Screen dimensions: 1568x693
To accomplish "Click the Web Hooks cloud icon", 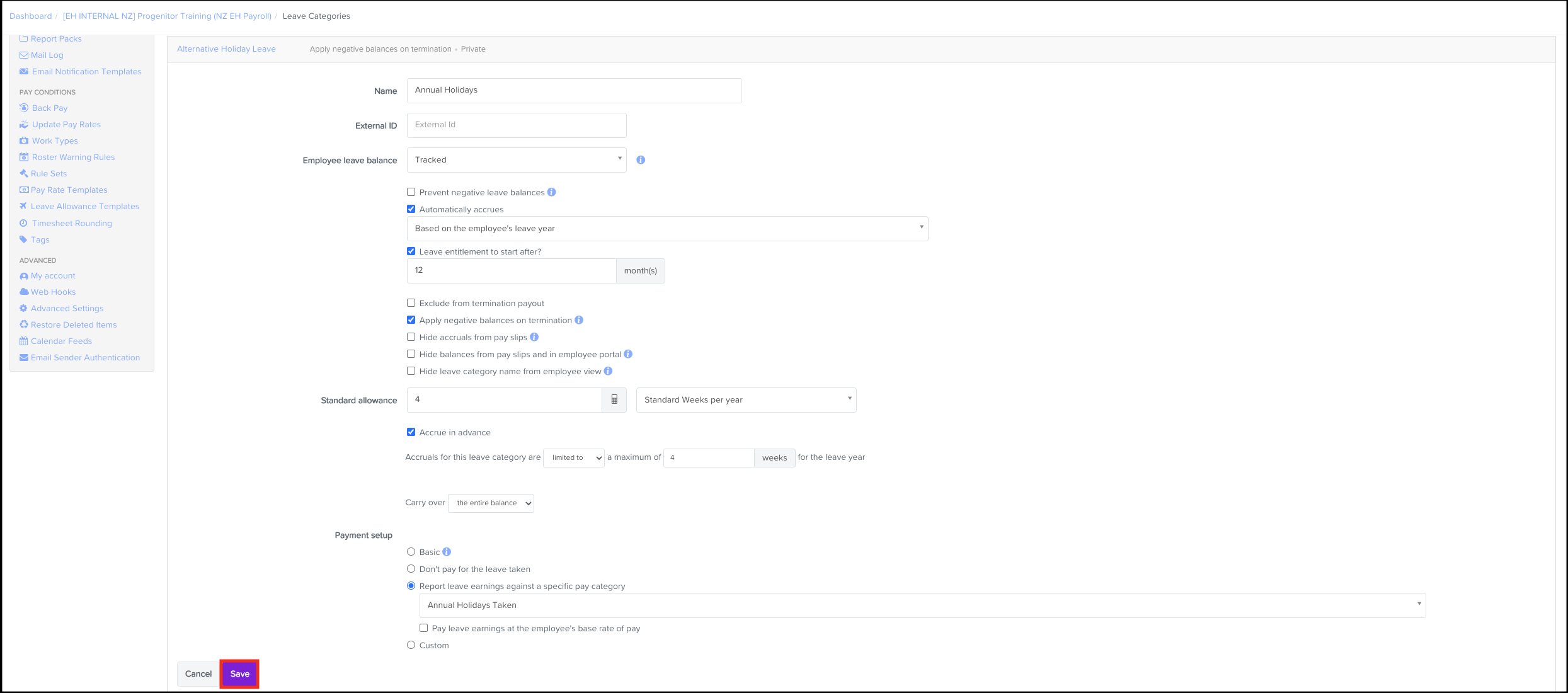I will 24,292.
